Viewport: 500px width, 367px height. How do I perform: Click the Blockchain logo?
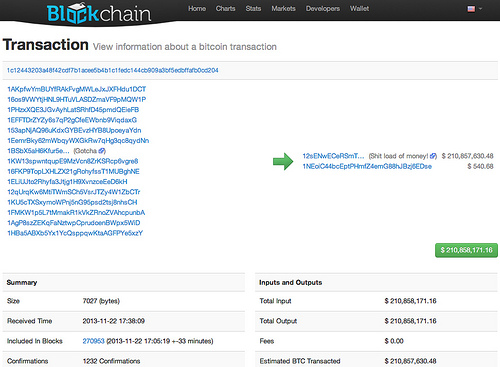pyautogui.click(x=99, y=13)
